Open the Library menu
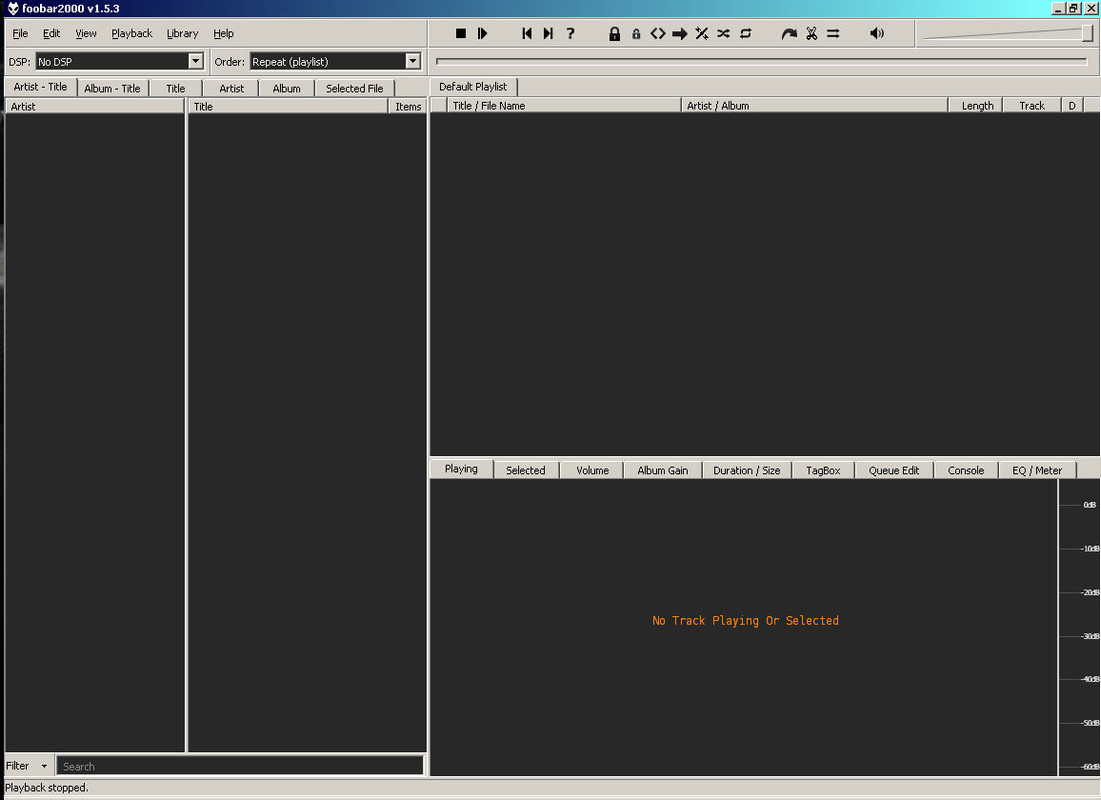Viewport: 1101px width, 800px height. click(182, 33)
